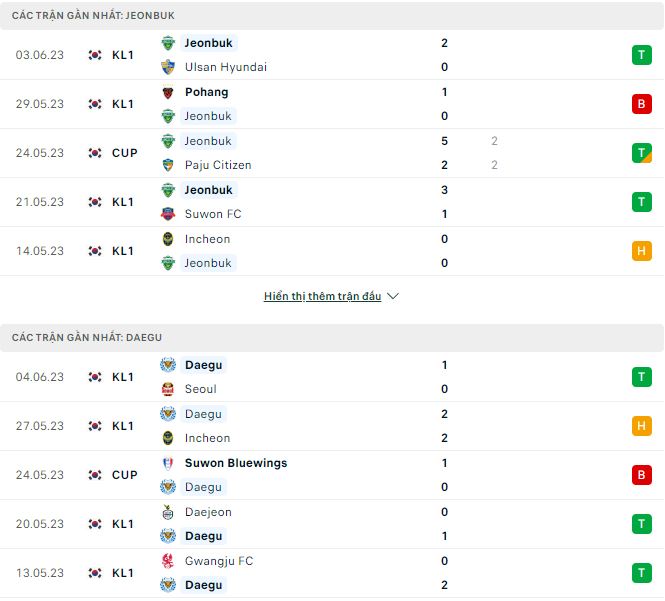Click Ulsan Hyundai team crest icon
This screenshot has width=665, height=601.
(167, 67)
